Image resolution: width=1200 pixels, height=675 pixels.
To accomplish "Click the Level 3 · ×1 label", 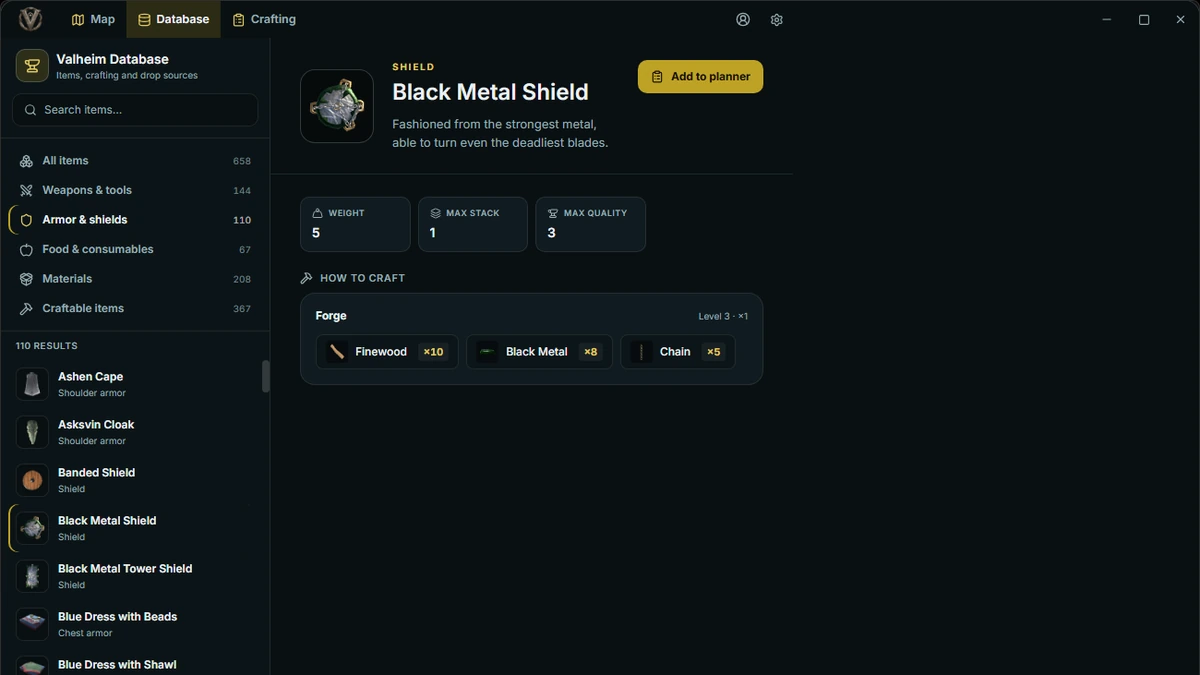I will 723,316.
